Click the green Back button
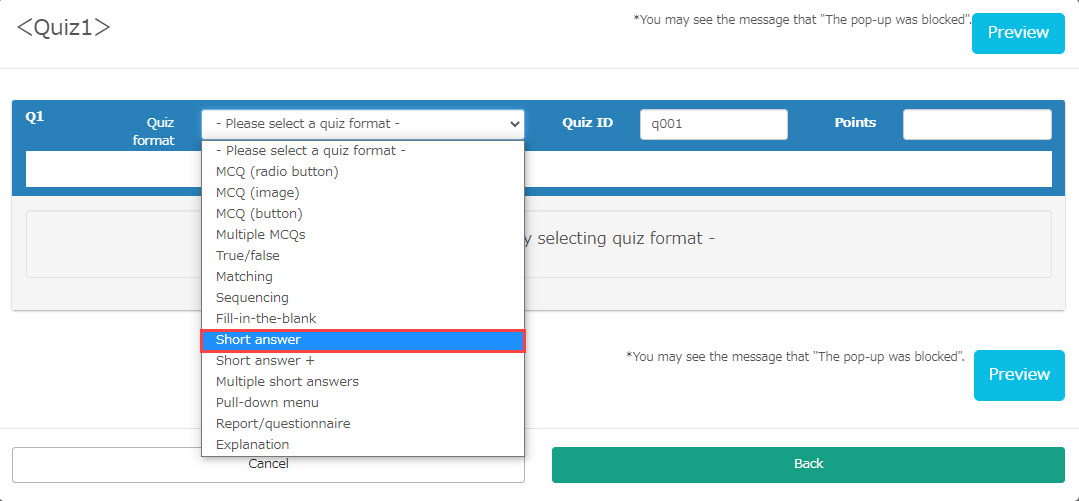 (x=808, y=464)
